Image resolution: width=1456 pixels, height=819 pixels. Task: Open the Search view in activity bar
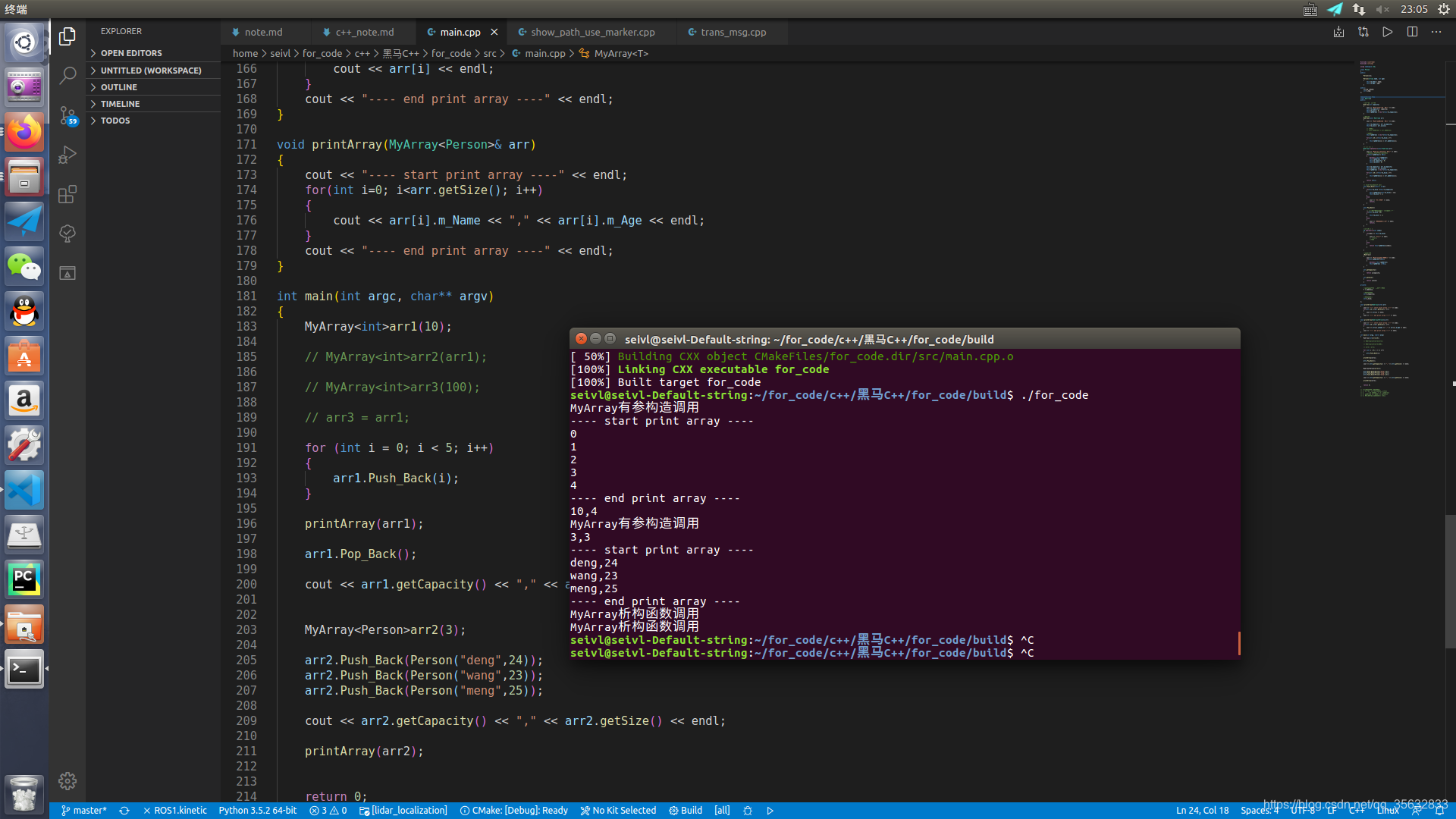pyautogui.click(x=67, y=75)
